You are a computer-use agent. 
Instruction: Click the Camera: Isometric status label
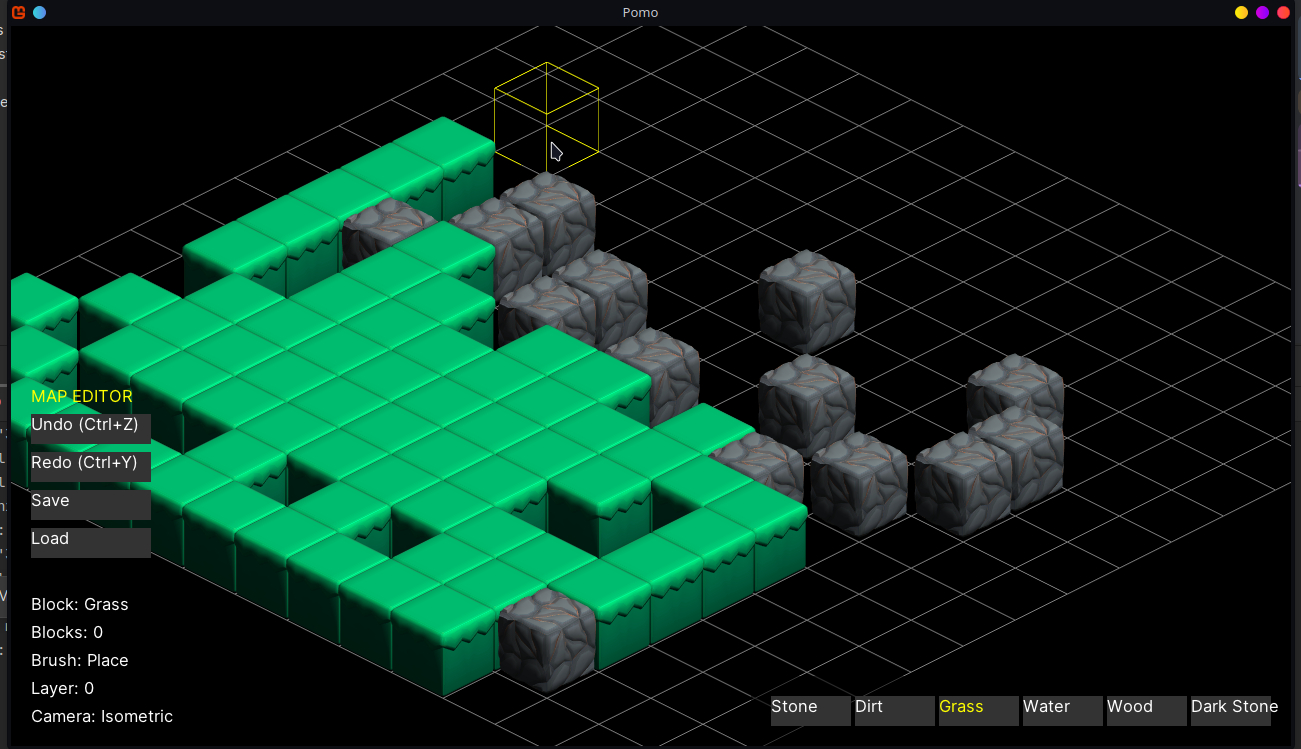click(x=102, y=717)
